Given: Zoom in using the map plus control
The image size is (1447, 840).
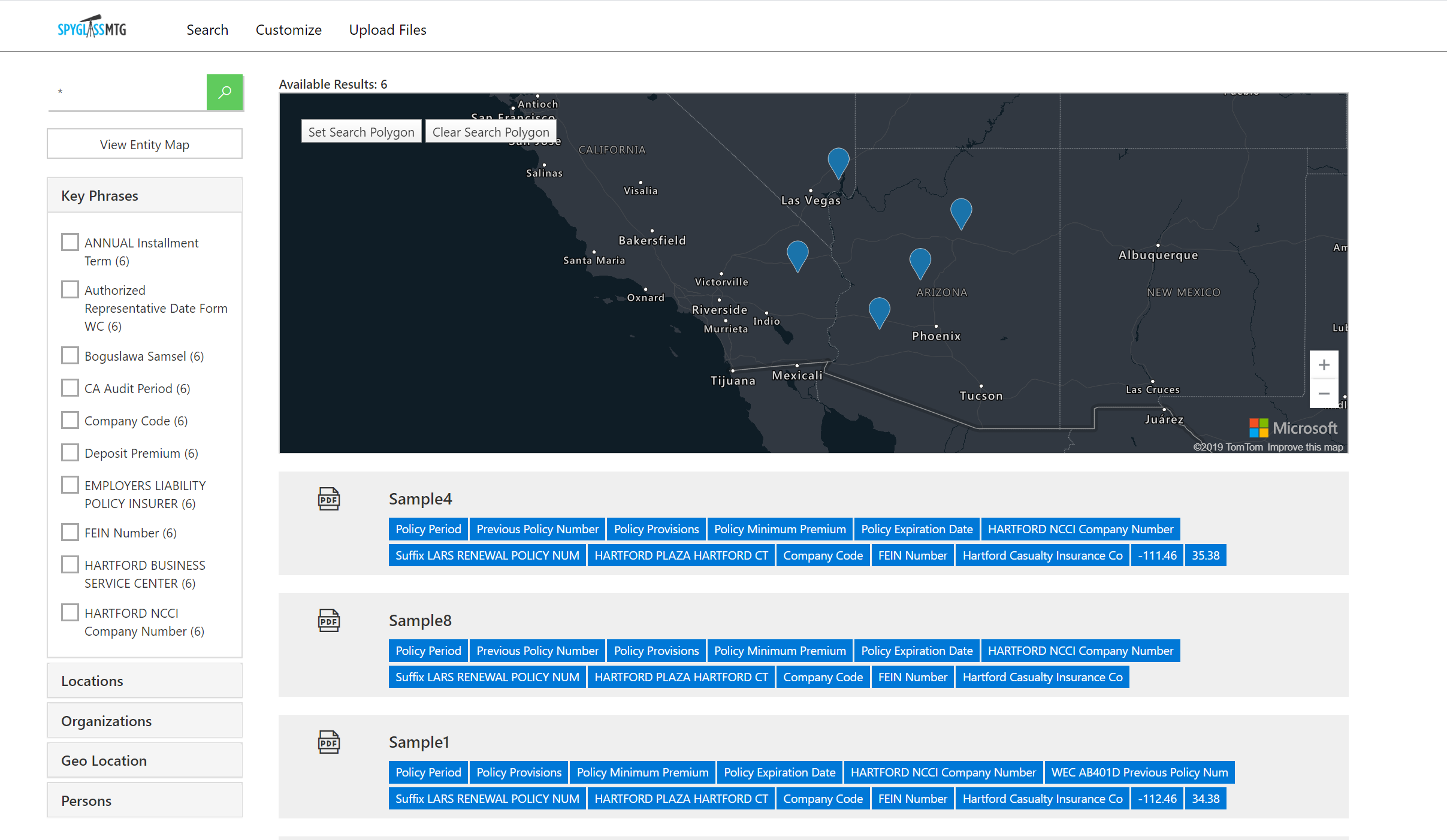Looking at the screenshot, I should coord(1323,364).
